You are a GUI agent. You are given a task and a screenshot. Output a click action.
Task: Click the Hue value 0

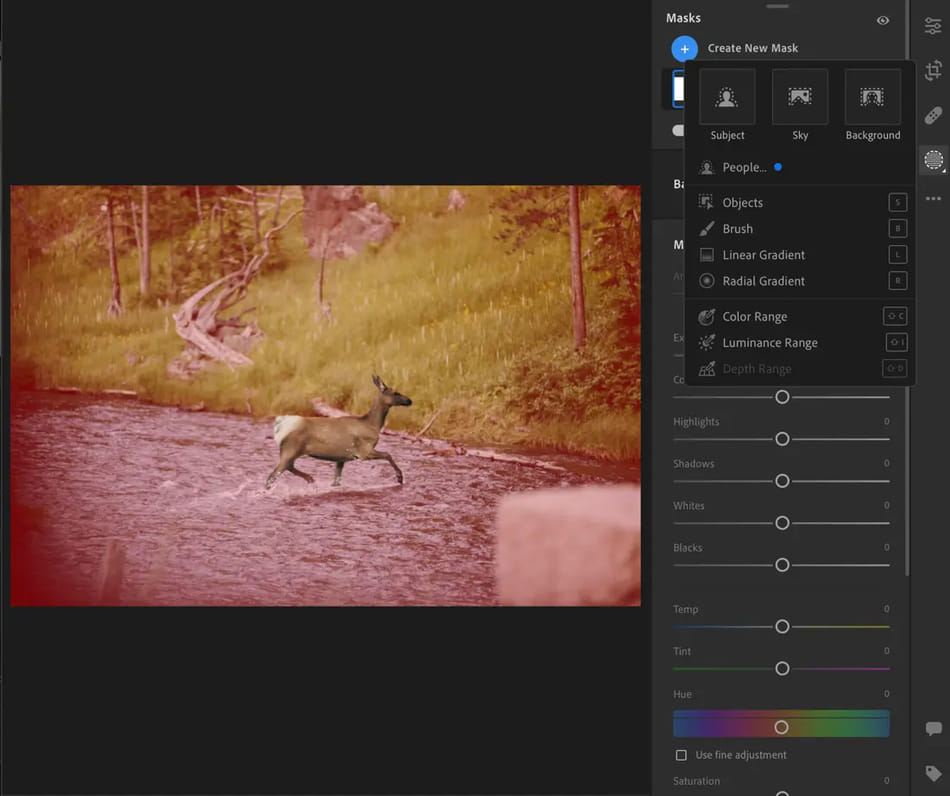click(x=886, y=694)
